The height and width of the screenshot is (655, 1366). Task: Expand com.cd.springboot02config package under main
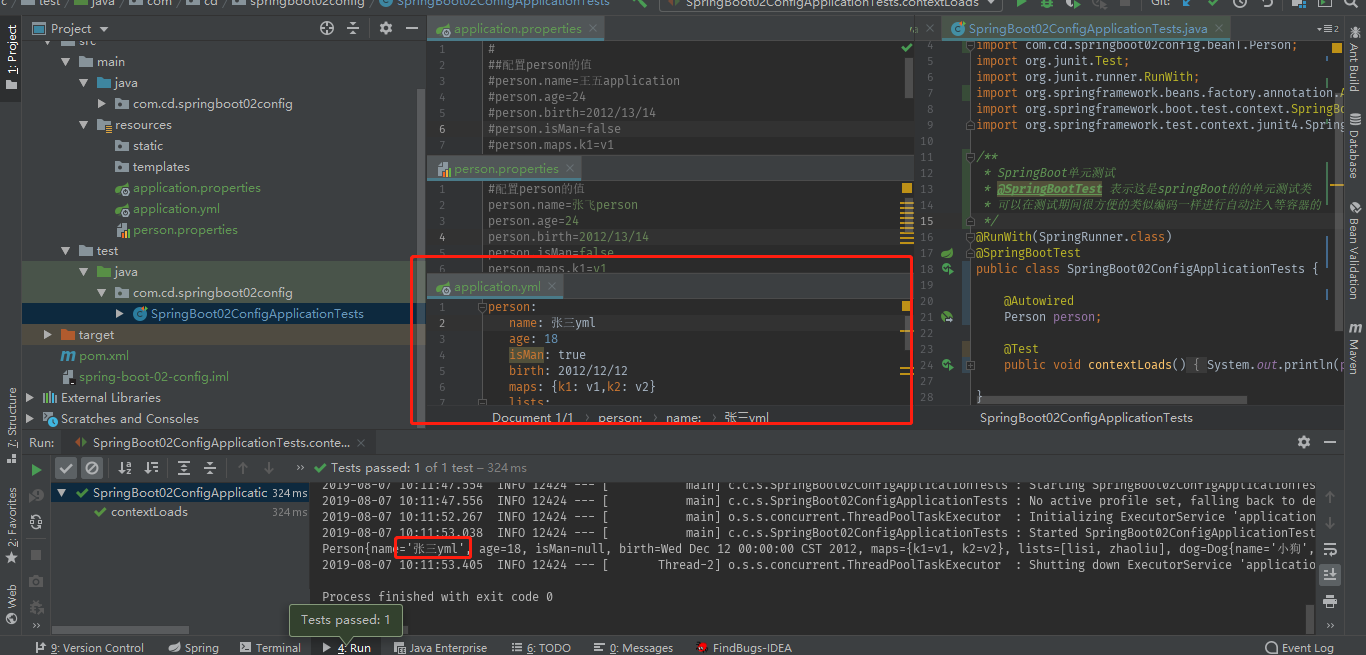coord(102,104)
